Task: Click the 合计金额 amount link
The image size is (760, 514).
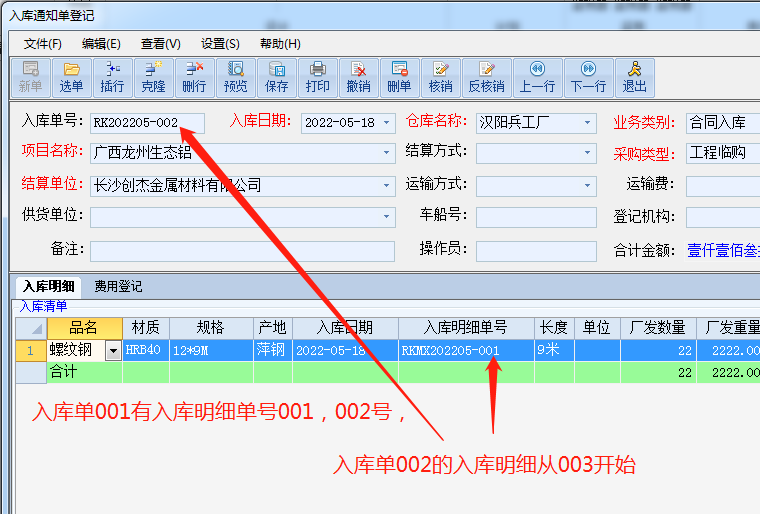Action: point(723,251)
